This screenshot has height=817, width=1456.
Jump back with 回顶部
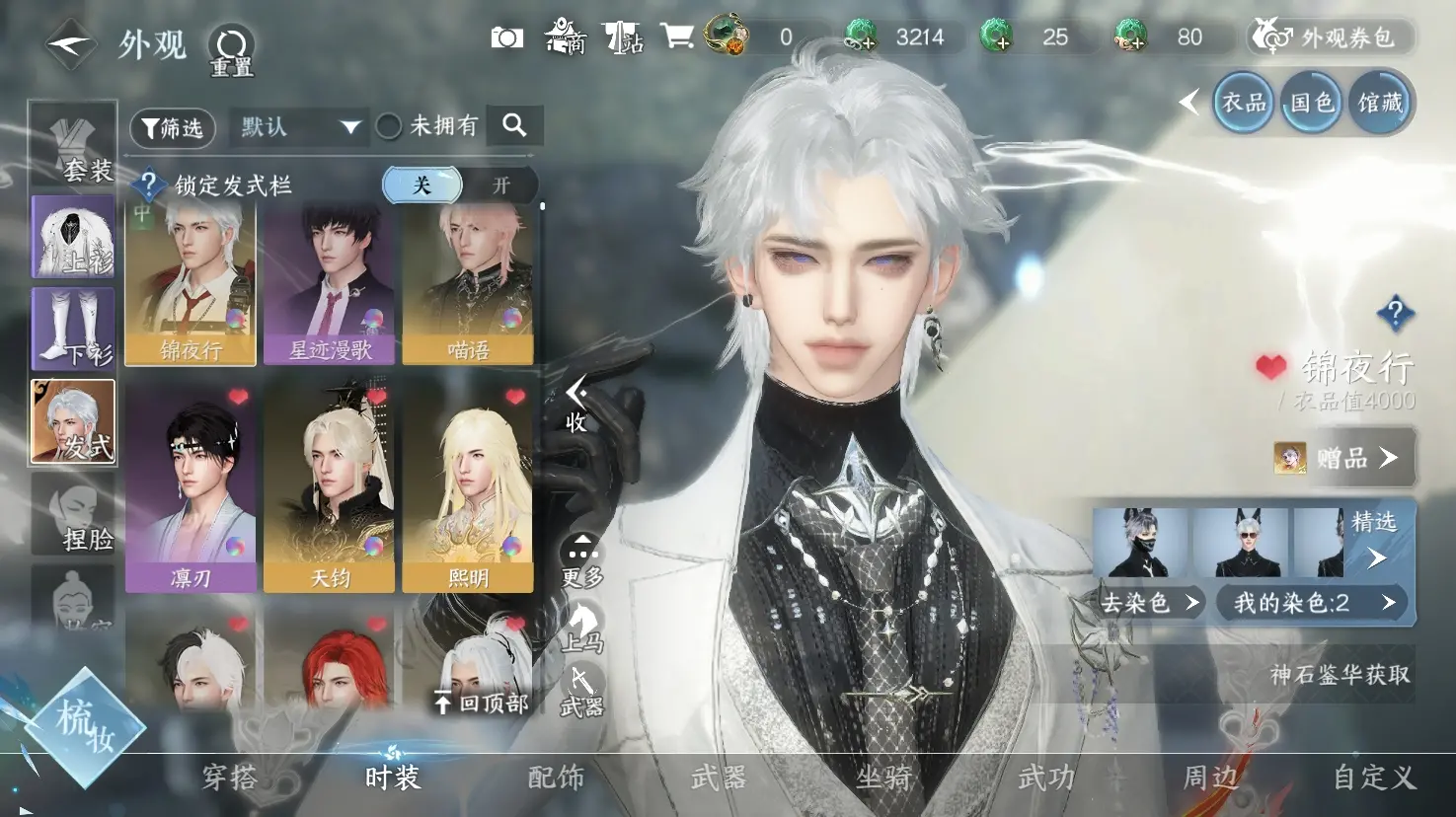coord(481,703)
